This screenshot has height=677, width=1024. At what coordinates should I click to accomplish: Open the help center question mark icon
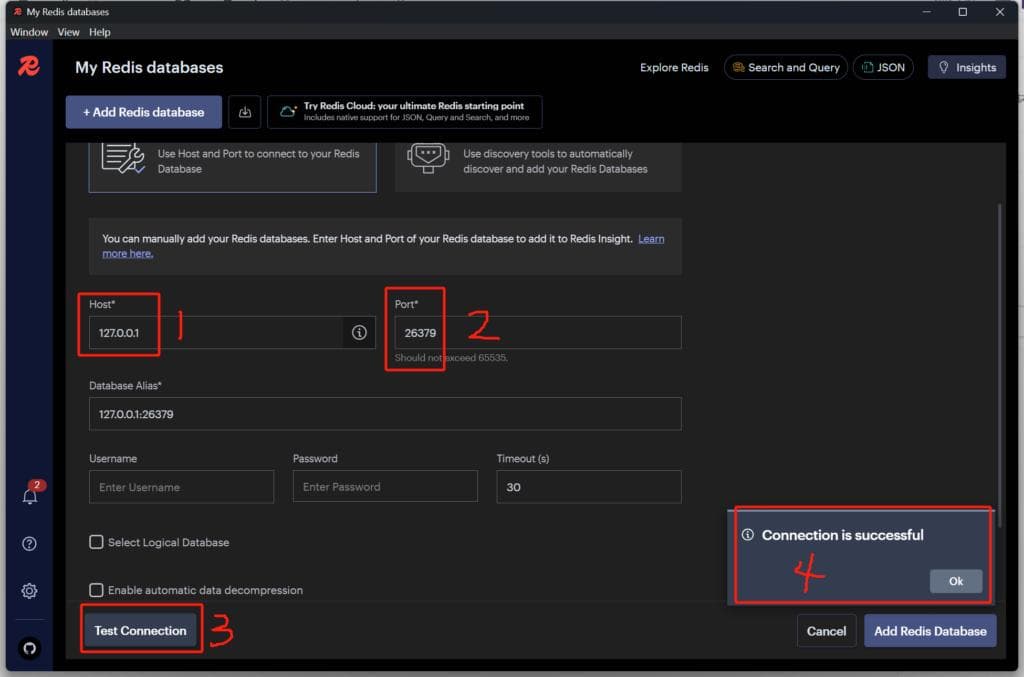(x=29, y=544)
